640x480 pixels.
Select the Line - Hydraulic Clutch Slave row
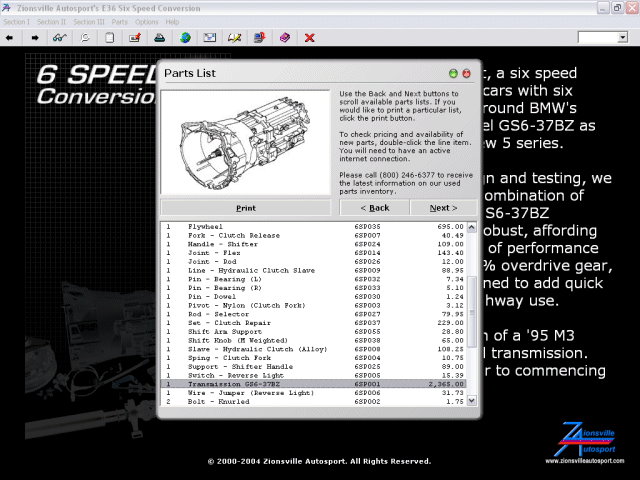coord(313,271)
